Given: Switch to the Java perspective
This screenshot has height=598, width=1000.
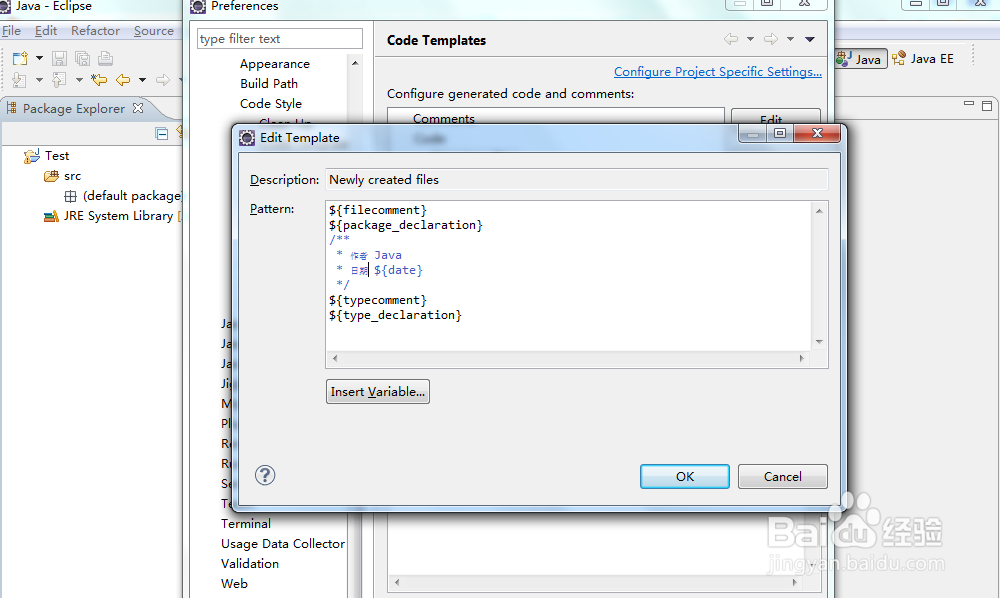Looking at the screenshot, I should tap(860, 59).
